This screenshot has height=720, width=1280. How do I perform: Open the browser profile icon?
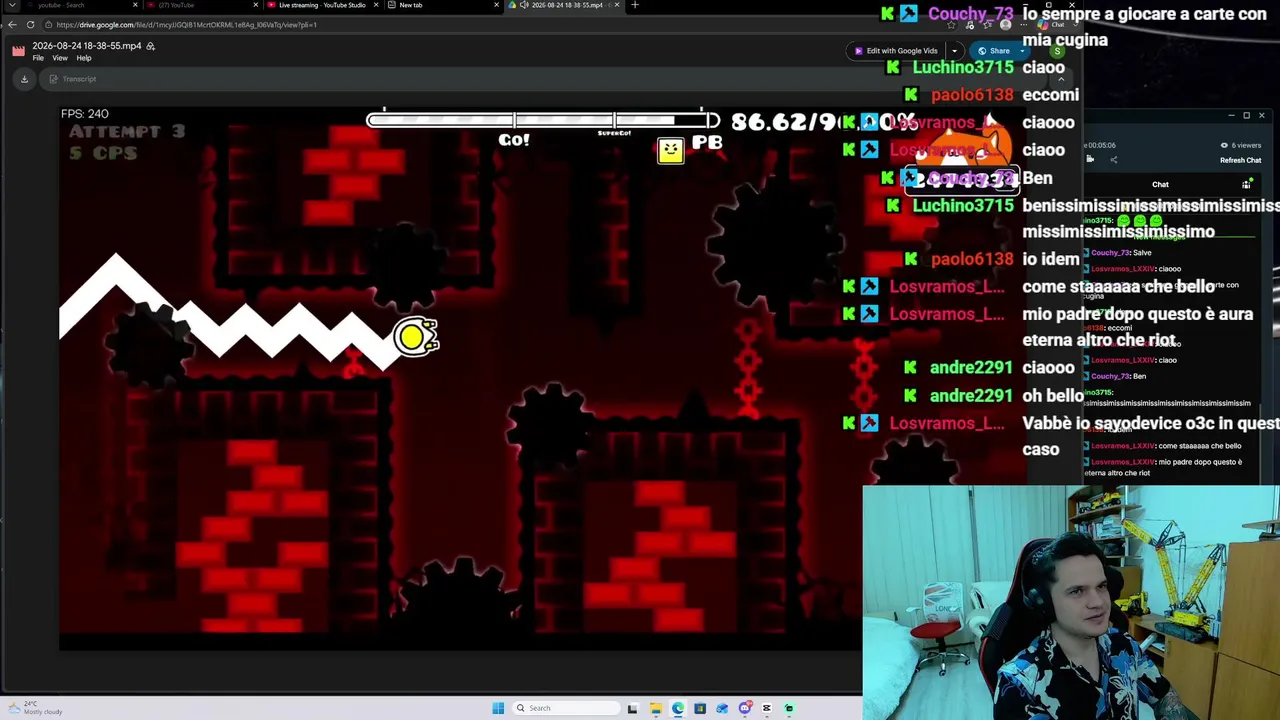click(x=1006, y=25)
